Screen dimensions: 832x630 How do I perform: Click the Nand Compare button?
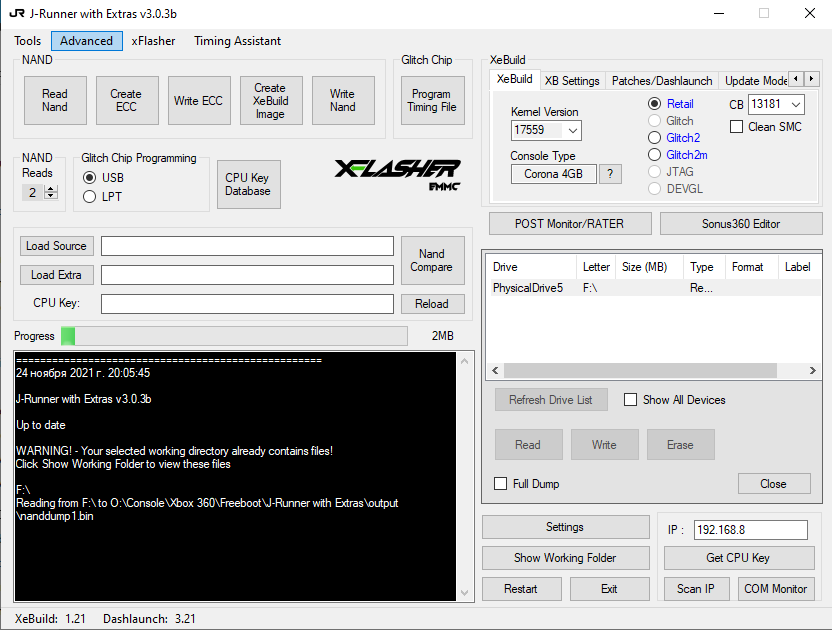[432, 260]
